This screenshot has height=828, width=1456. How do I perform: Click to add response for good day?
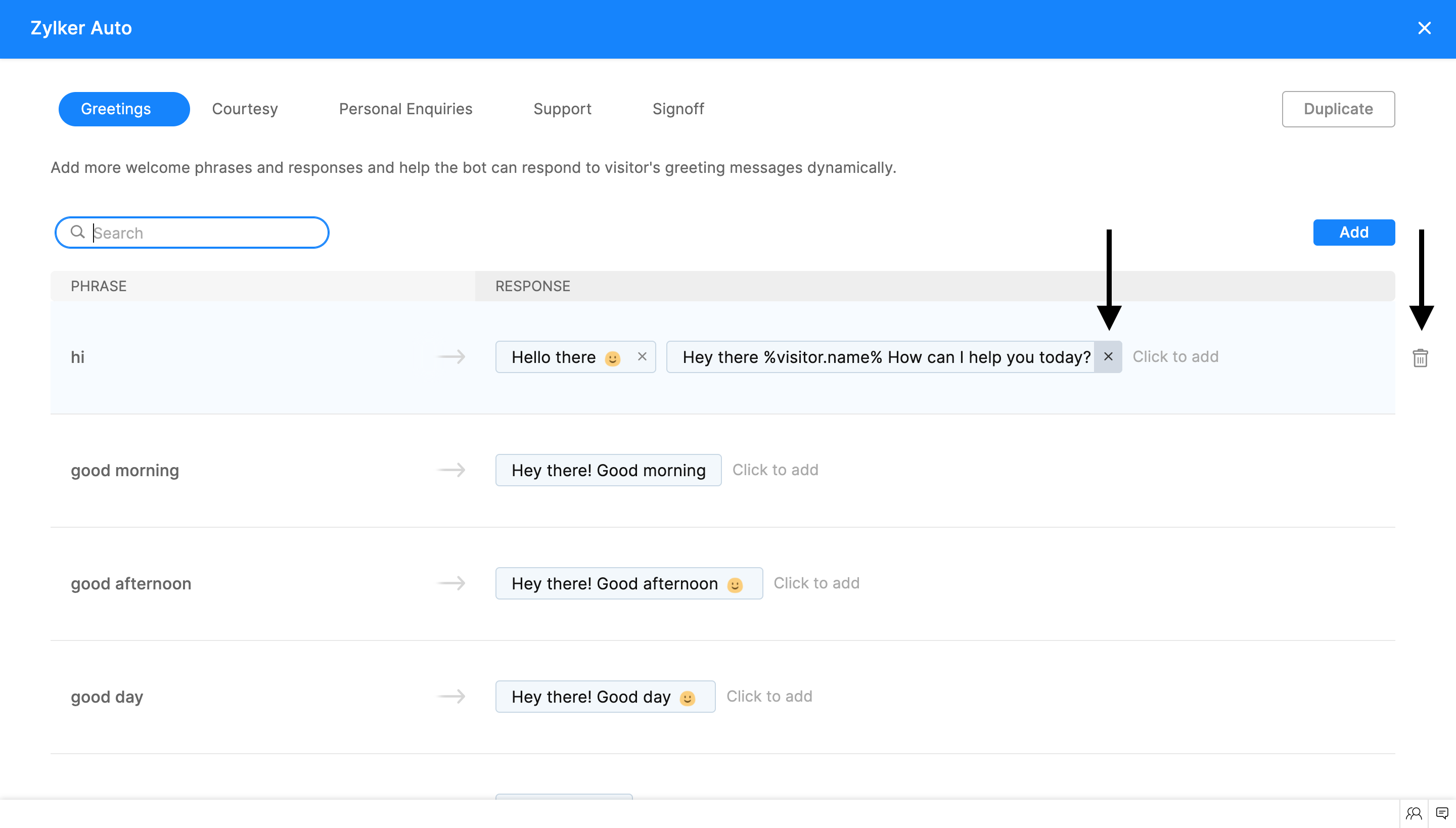(x=769, y=696)
